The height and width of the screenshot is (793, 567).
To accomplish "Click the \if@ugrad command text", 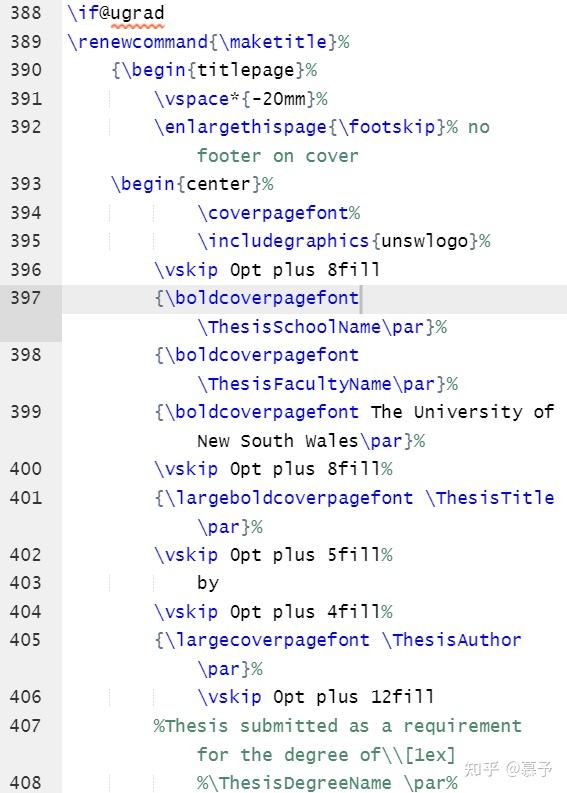I will click(x=116, y=13).
